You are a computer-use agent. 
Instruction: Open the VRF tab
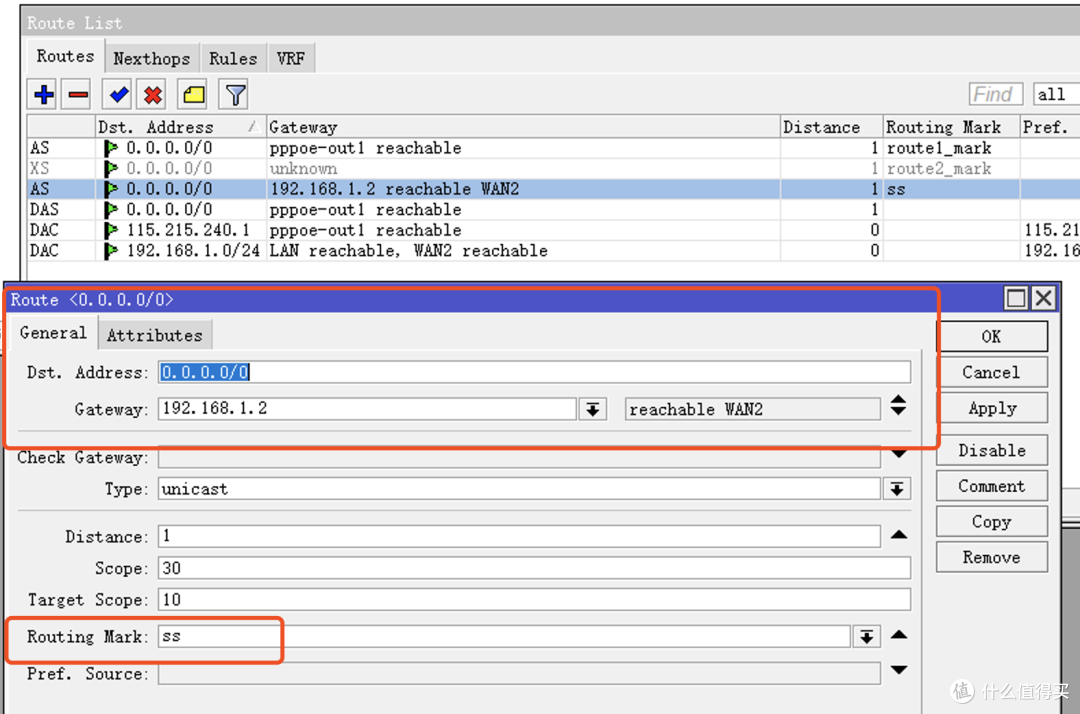290,58
